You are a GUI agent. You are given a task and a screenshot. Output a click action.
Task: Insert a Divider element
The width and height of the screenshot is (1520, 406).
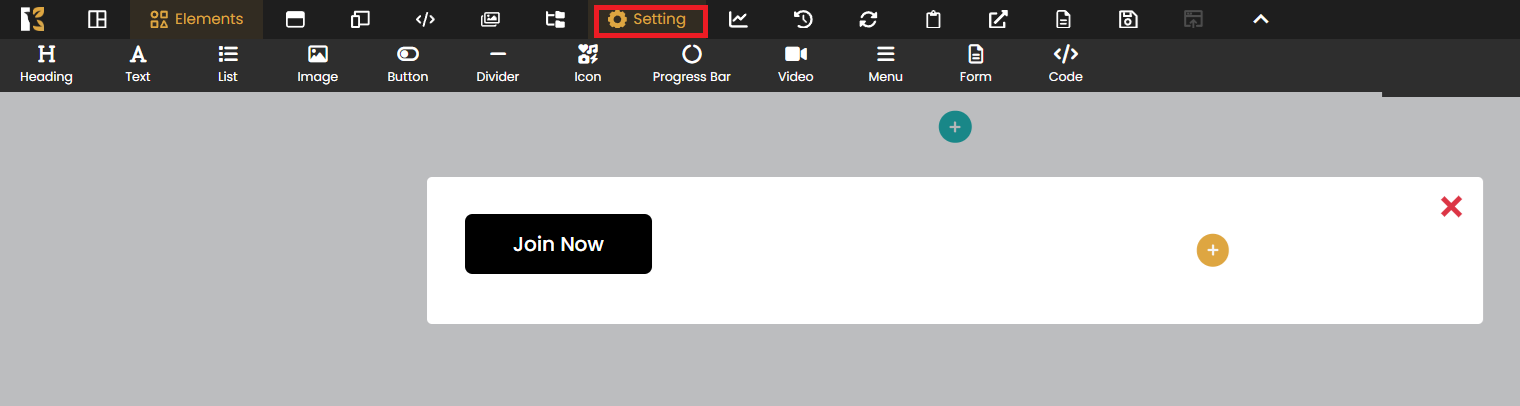click(497, 64)
